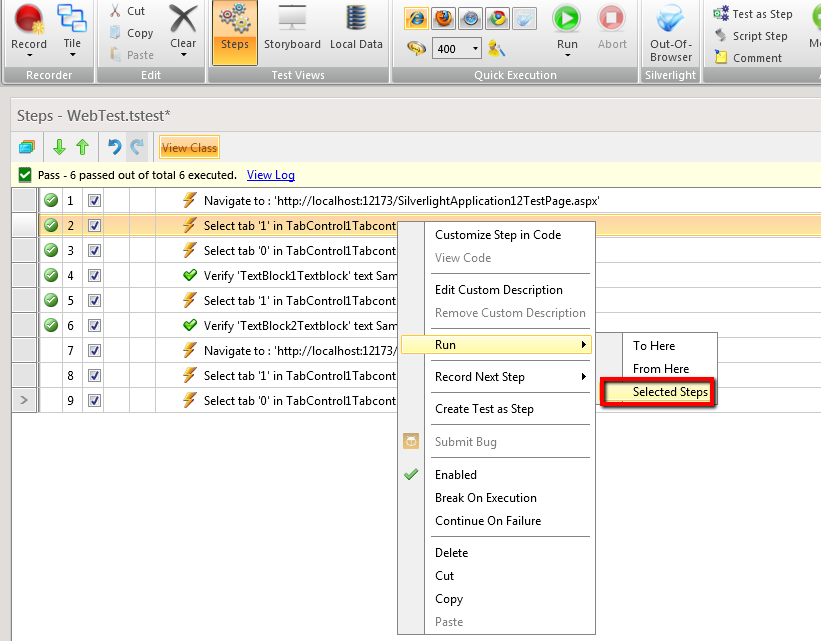Uncheck the checkbox for step 7
The height and width of the screenshot is (641, 821).
pos(94,350)
